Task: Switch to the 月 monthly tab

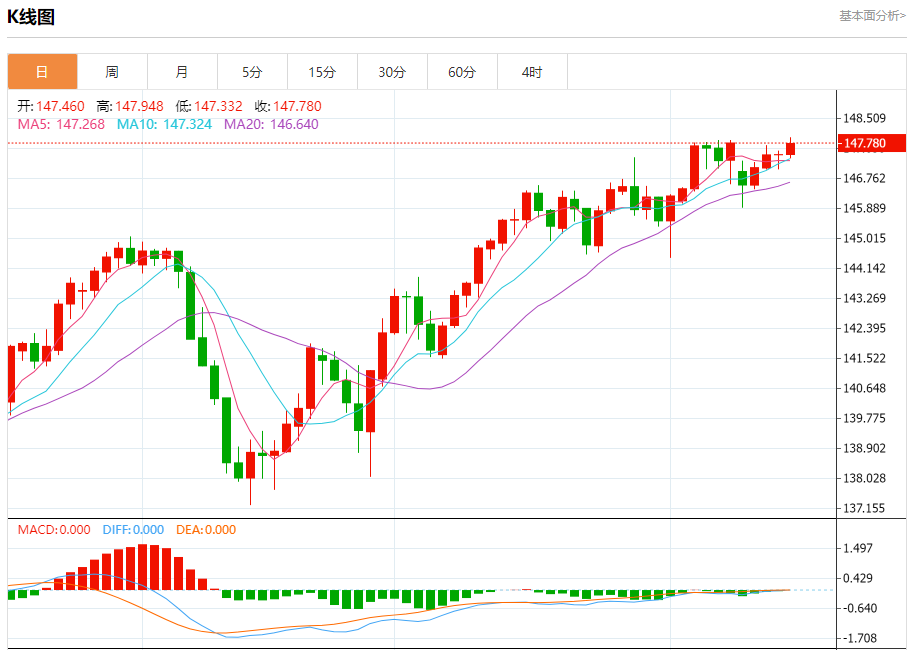Action: click(x=182, y=72)
